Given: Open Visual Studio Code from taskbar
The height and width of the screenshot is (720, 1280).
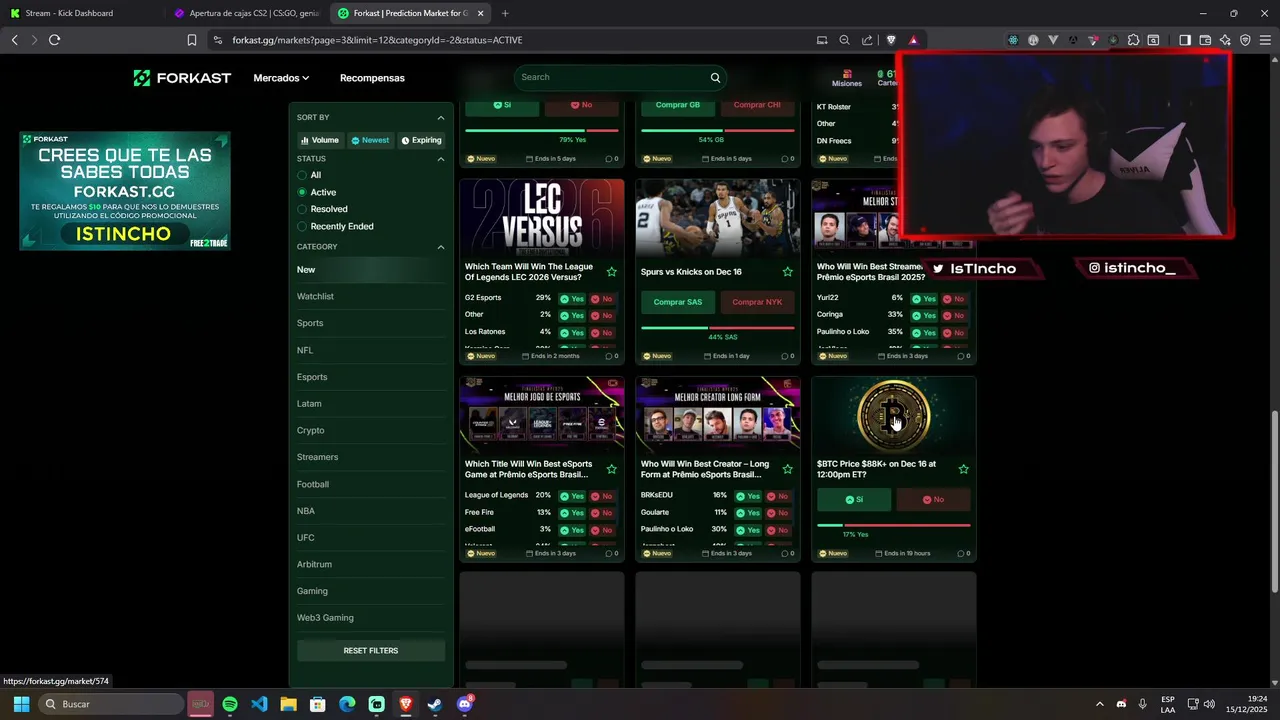Looking at the screenshot, I should pyautogui.click(x=259, y=704).
